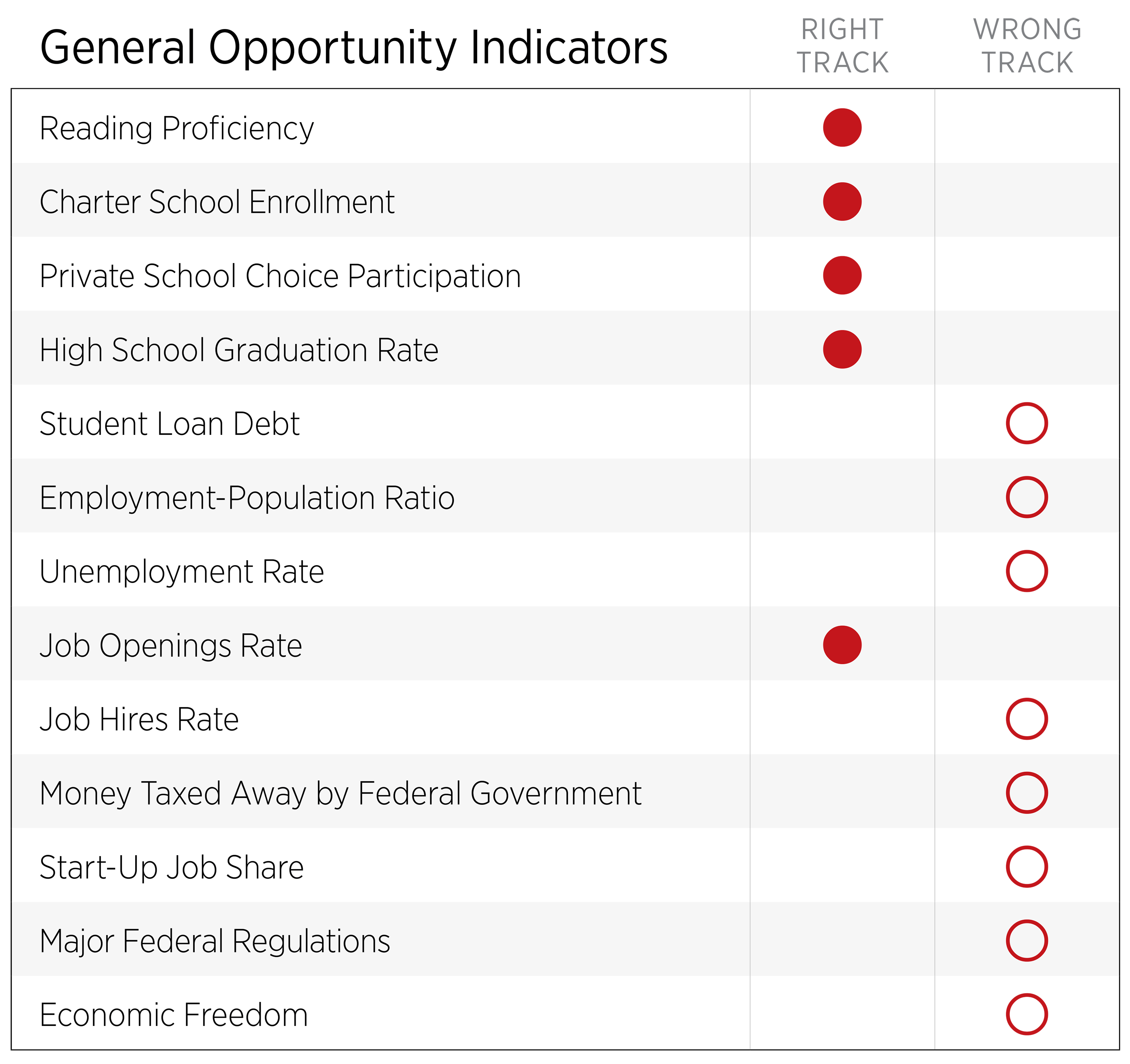
Task: Click the Student Loan Debt hollow circle
Action: [1026, 423]
